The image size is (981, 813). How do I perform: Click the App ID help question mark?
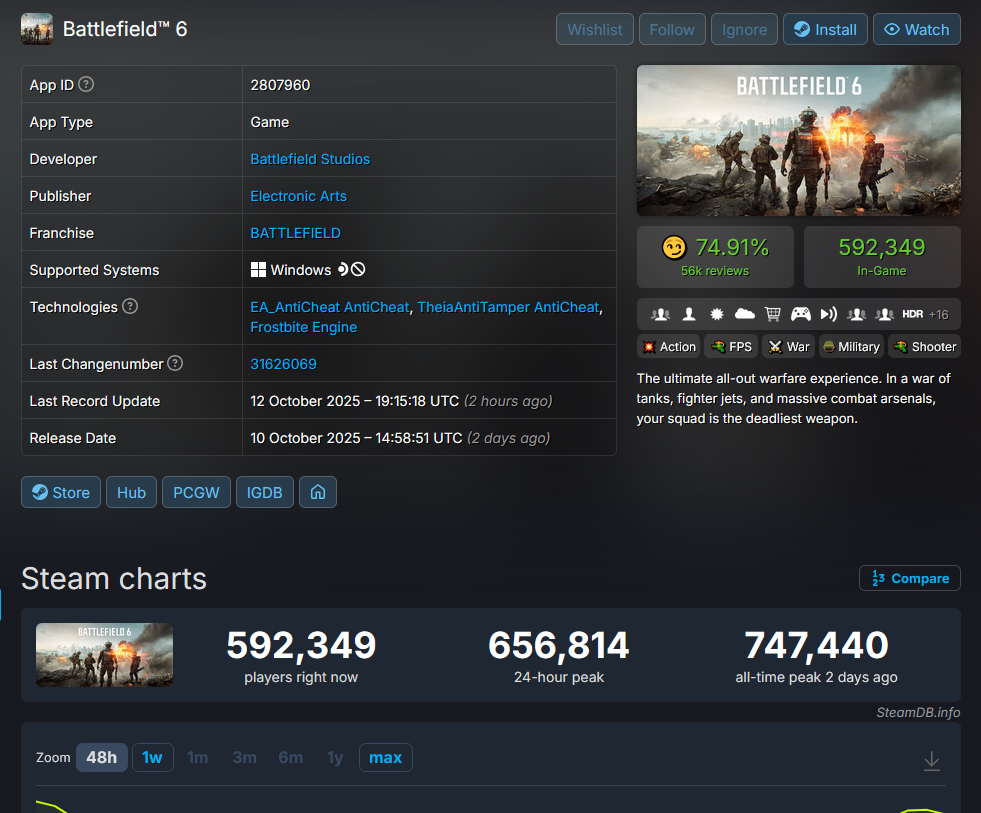point(86,84)
